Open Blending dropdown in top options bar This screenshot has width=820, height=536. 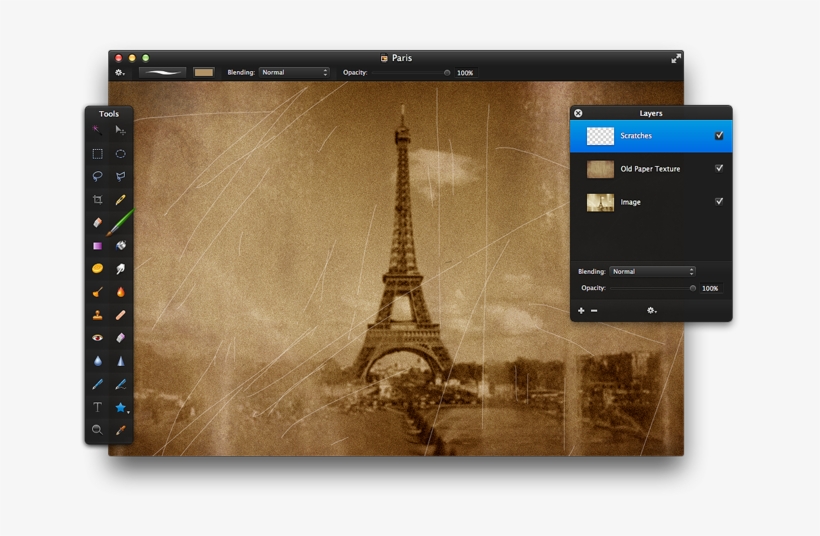294,72
